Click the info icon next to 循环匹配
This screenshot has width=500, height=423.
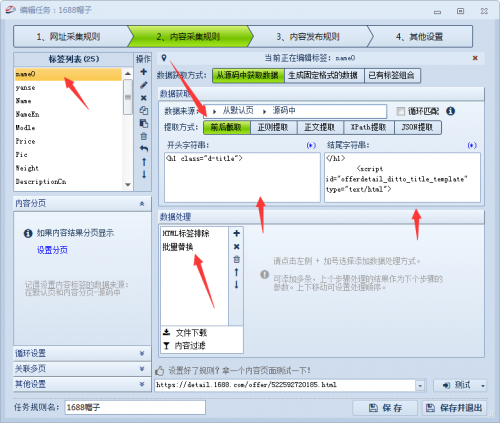(450, 111)
